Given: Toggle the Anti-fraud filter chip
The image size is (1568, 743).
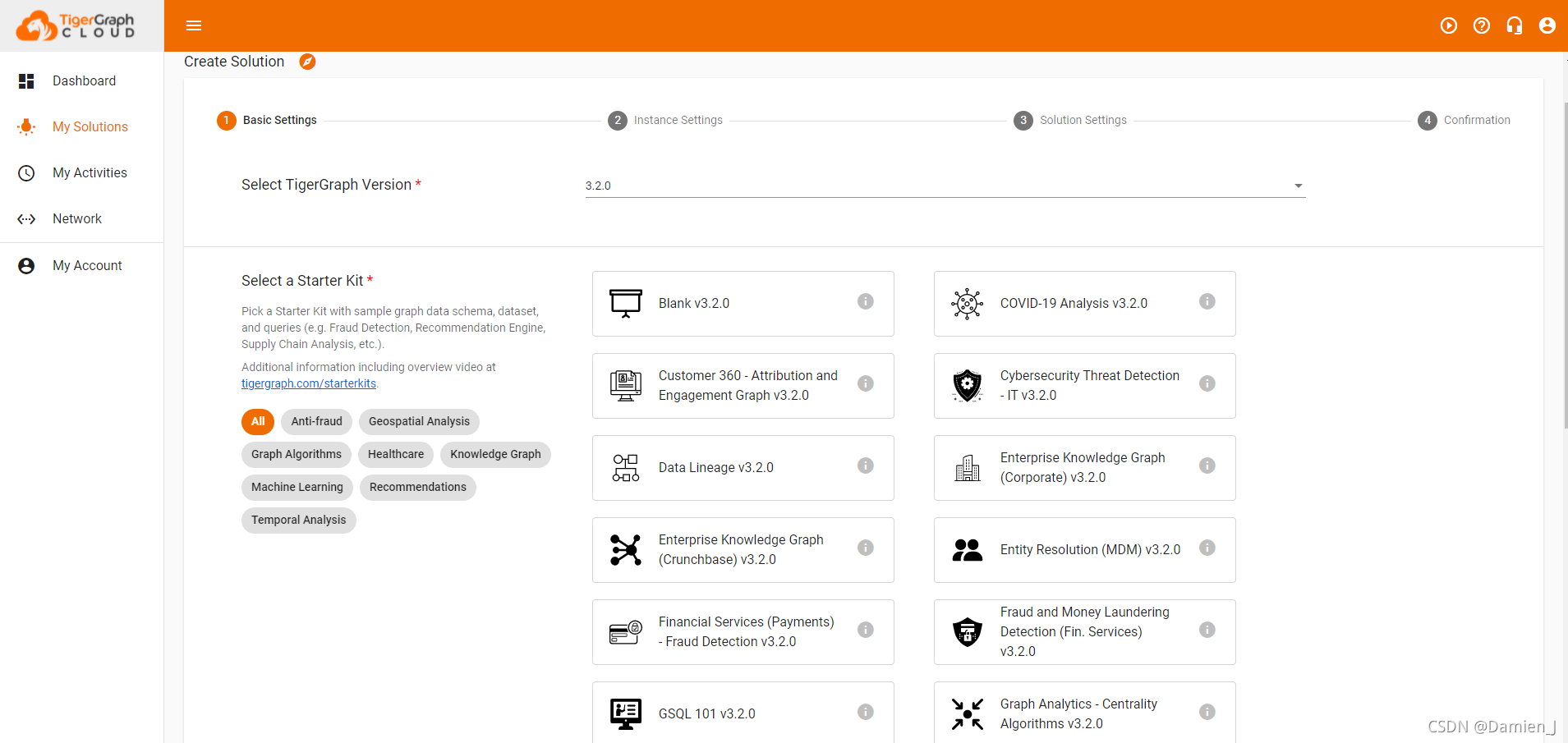Looking at the screenshot, I should (316, 422).
